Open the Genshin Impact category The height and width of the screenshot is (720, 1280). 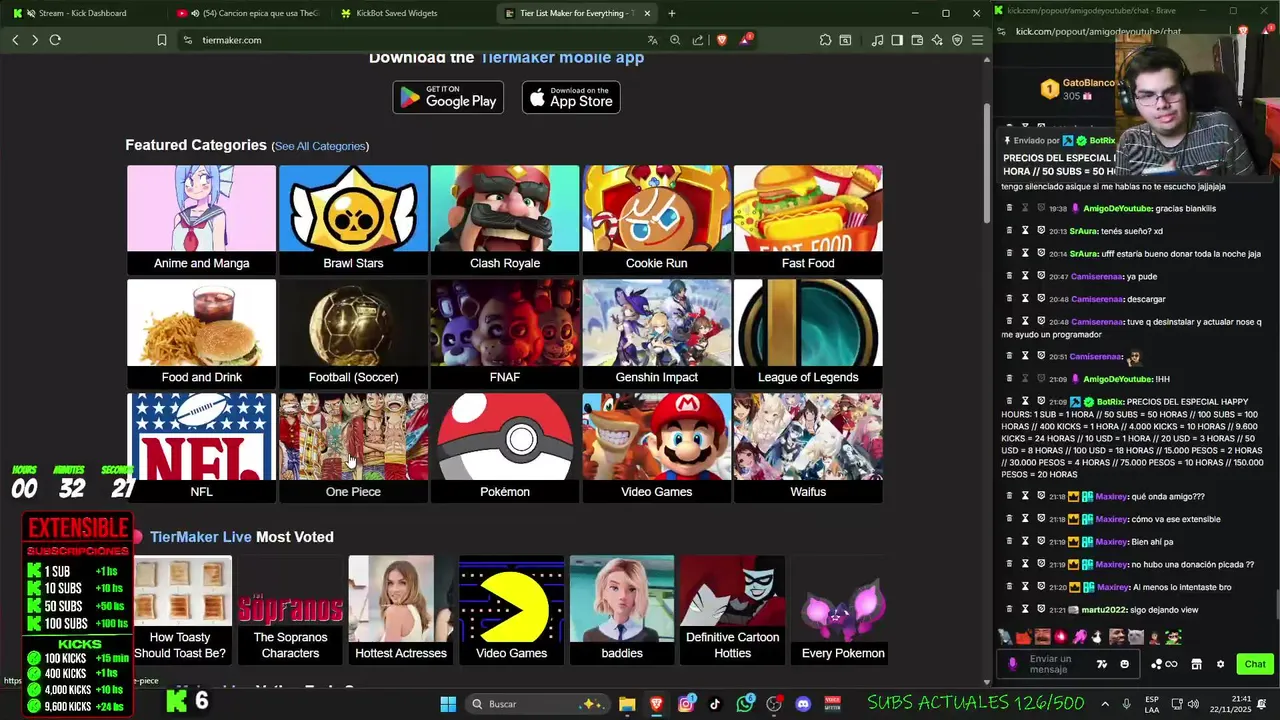point(656,334)
